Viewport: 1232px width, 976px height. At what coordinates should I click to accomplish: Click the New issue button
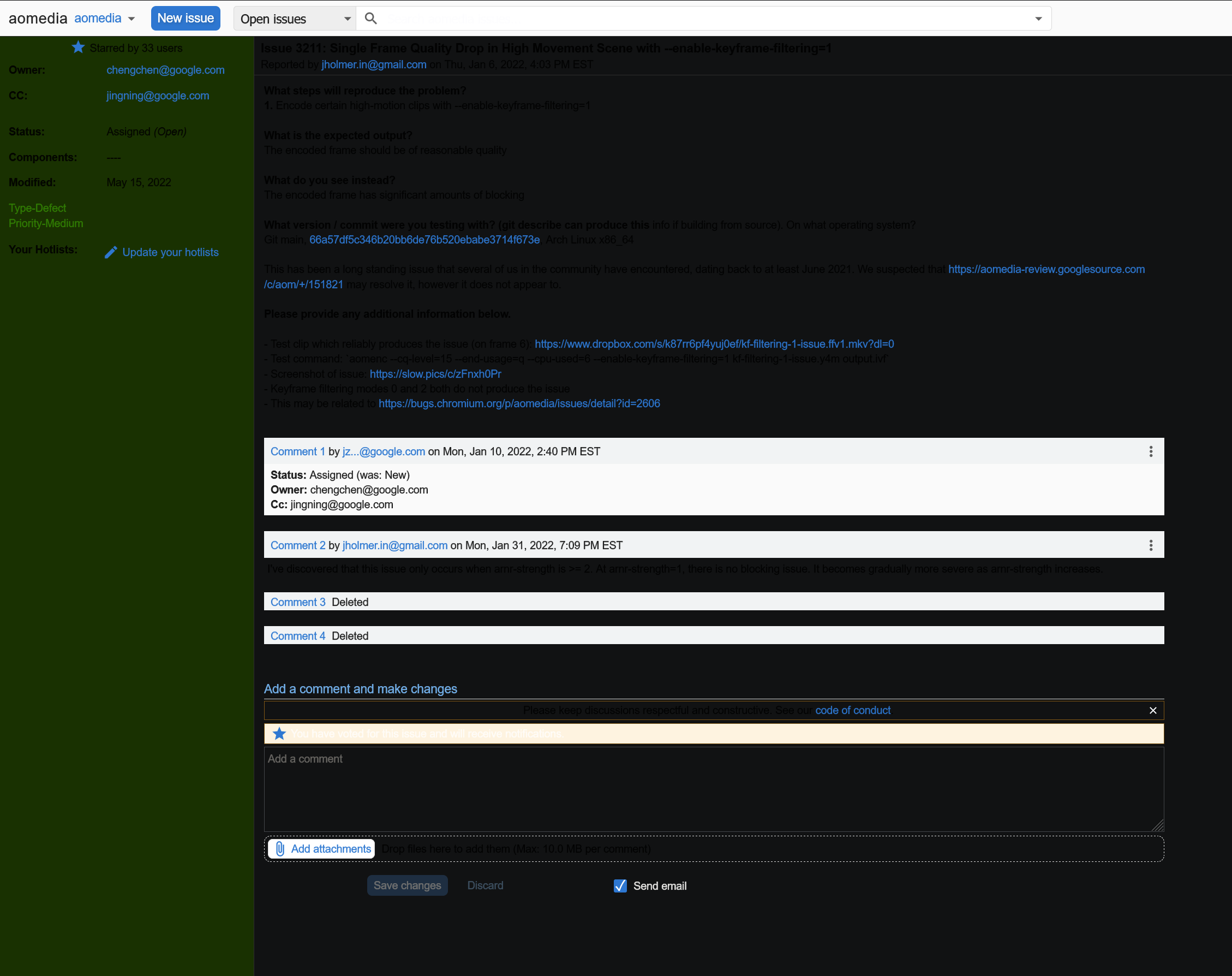coord(185,17)
